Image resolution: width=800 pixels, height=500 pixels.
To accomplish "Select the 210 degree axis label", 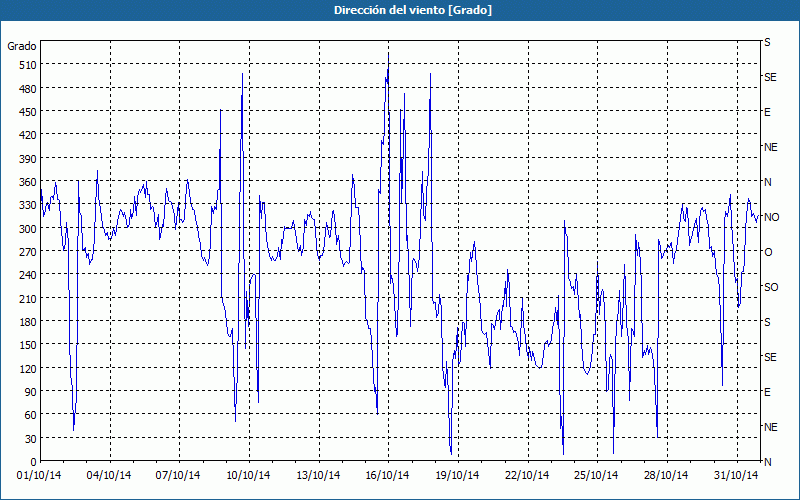I will click(x=28, y=298).
